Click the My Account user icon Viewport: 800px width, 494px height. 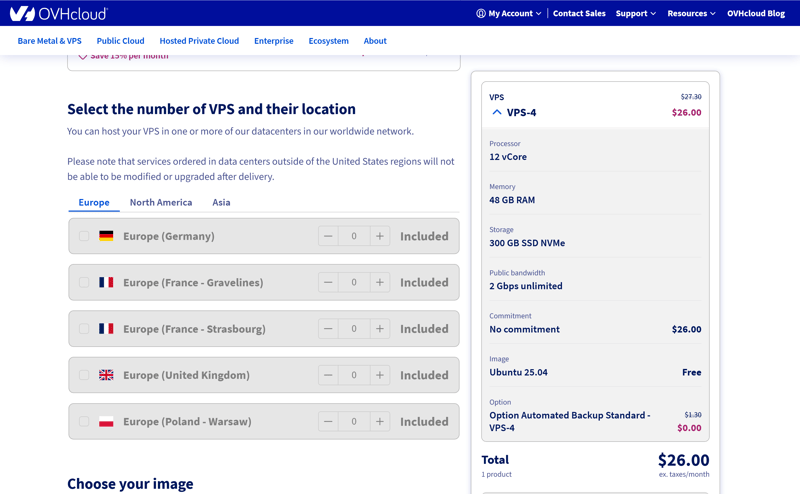point(481,14)
